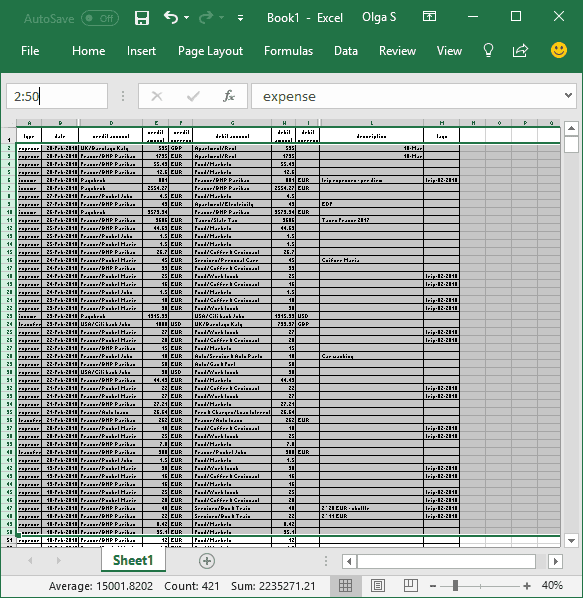Viewport: 583px width, 598px height.
Task: Toggle the AutoSave switch
Action: coord(100,18)
